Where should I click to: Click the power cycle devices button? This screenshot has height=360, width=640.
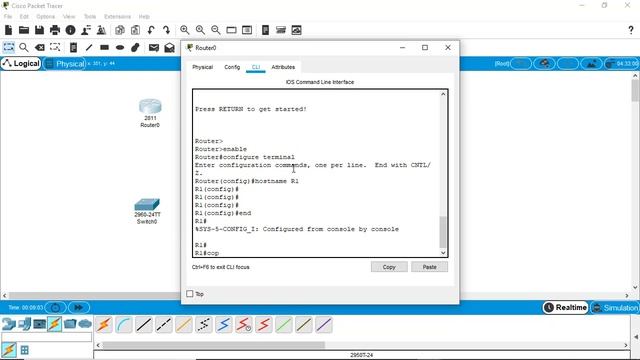(56, 307)
